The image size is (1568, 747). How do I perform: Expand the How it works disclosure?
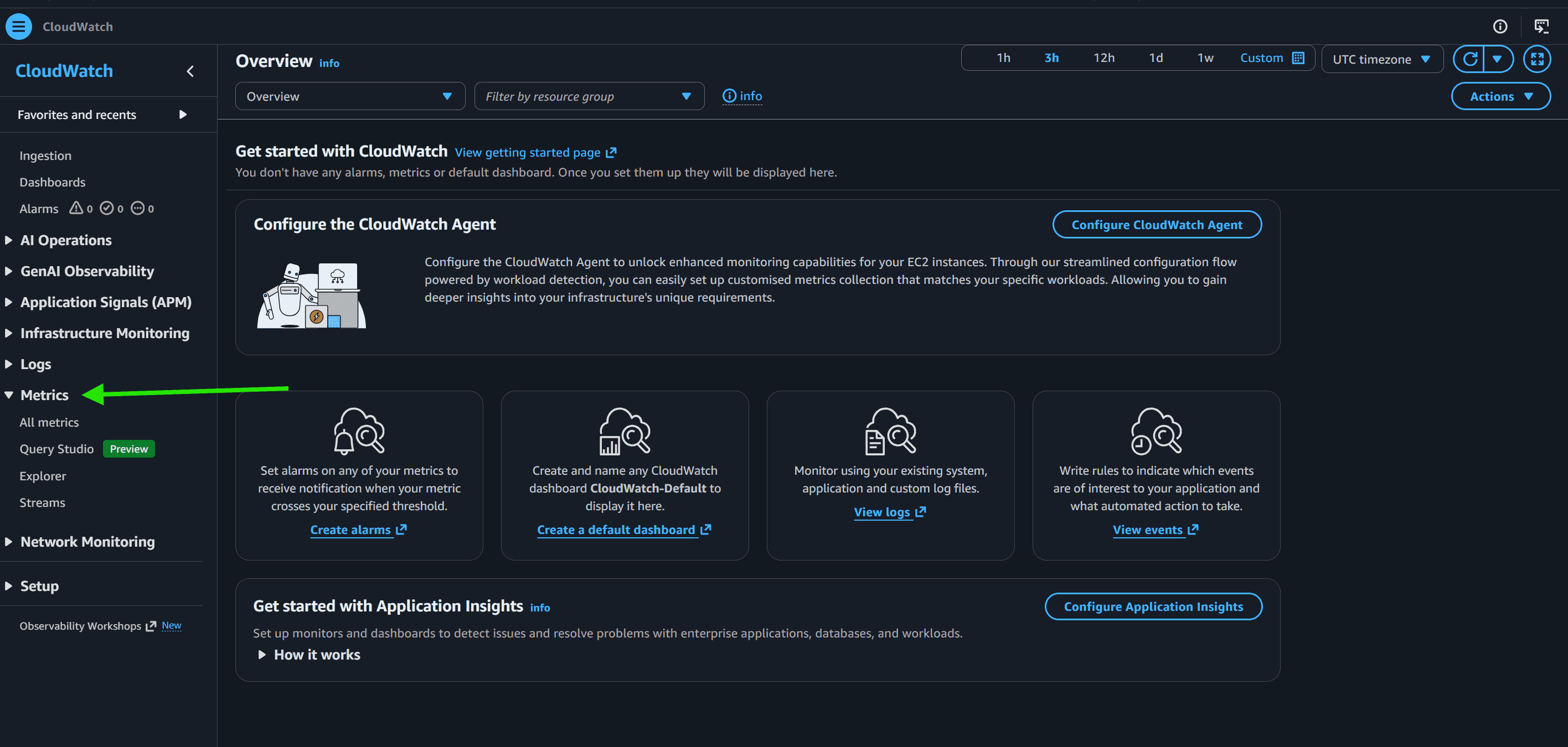pos(309,655)
